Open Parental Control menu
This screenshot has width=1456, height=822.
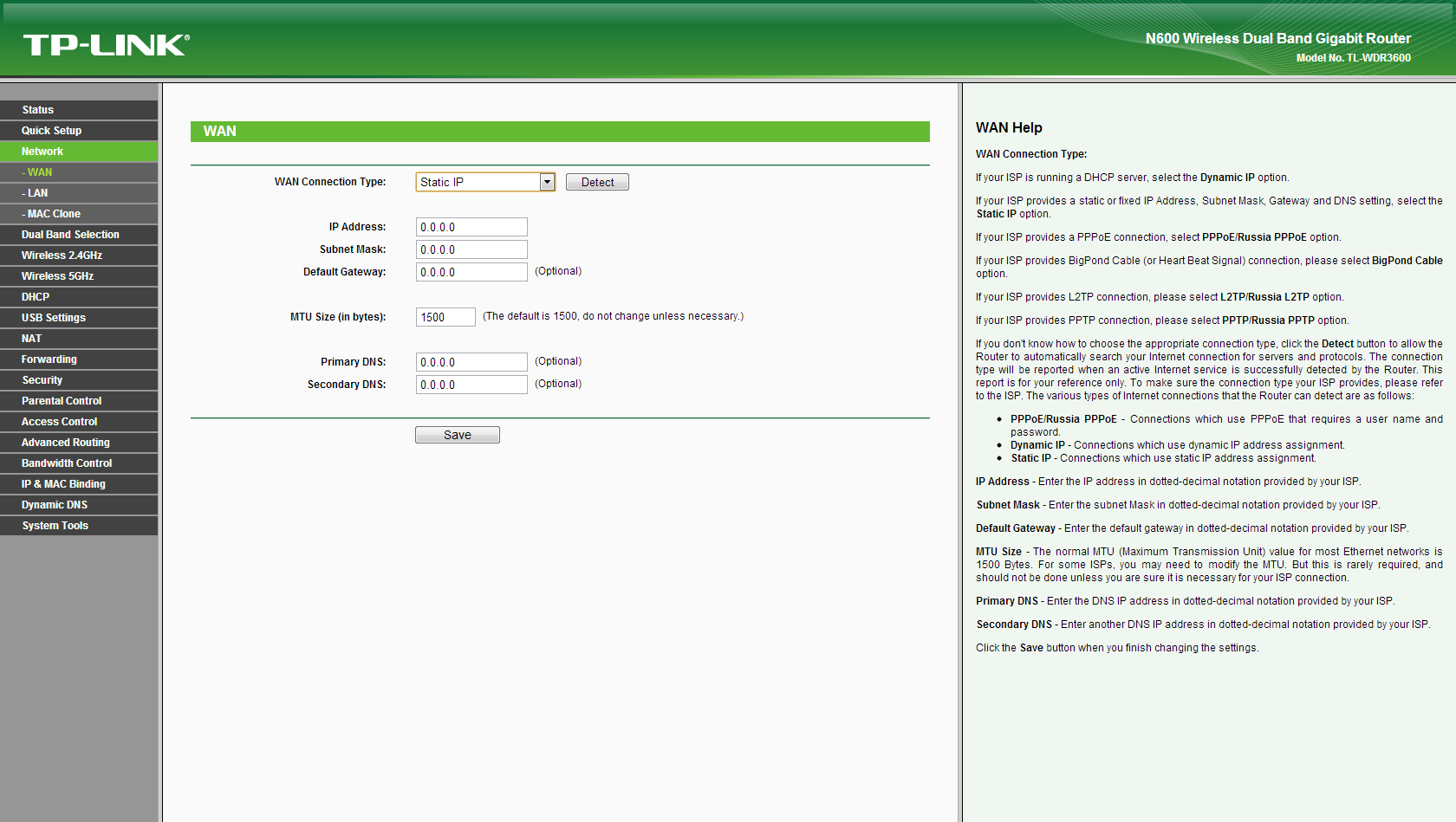pos(79,401)
